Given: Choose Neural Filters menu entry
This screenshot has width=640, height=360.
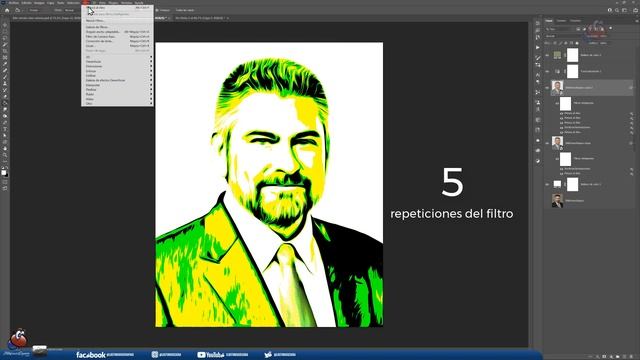Looking at the screenshot, I should tap(118, 20).
